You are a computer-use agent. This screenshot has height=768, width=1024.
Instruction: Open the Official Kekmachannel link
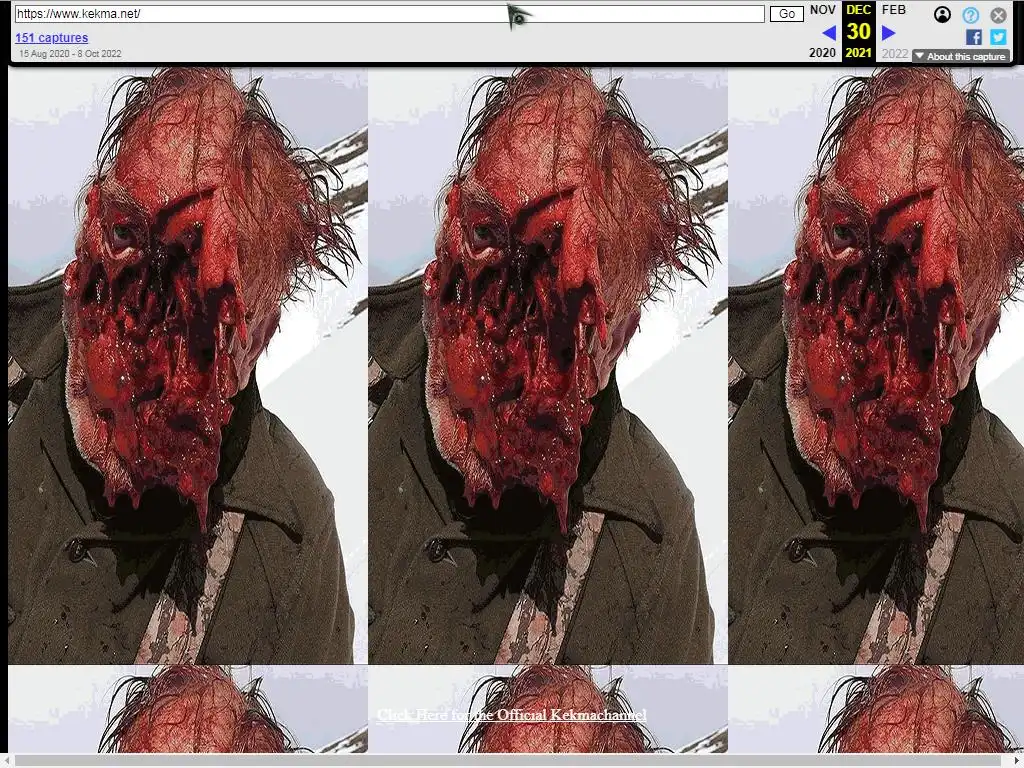tap(512, 714)
